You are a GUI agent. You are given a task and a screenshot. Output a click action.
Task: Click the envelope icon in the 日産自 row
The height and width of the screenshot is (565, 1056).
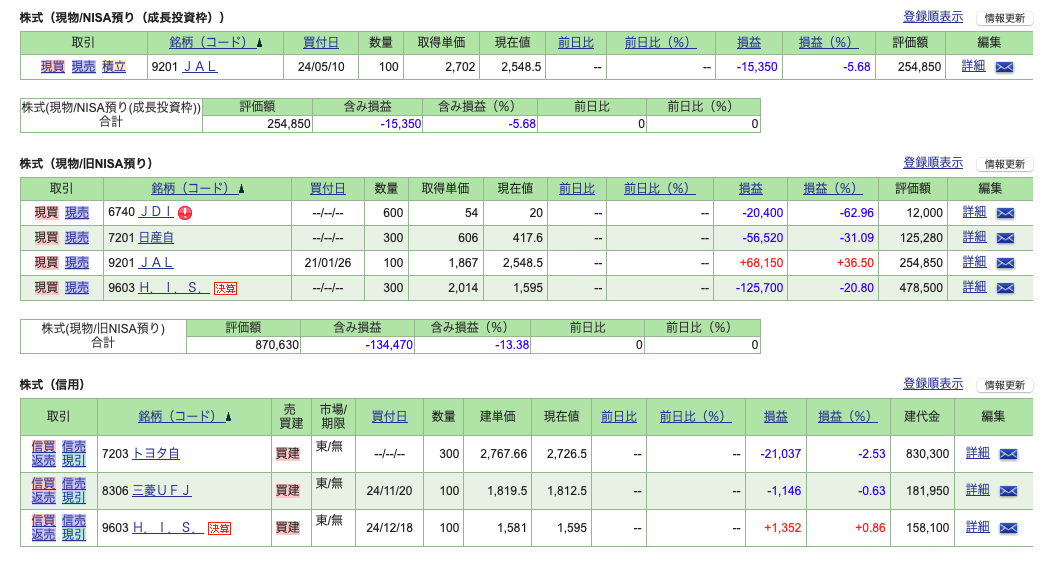[x=1005, y=238]
